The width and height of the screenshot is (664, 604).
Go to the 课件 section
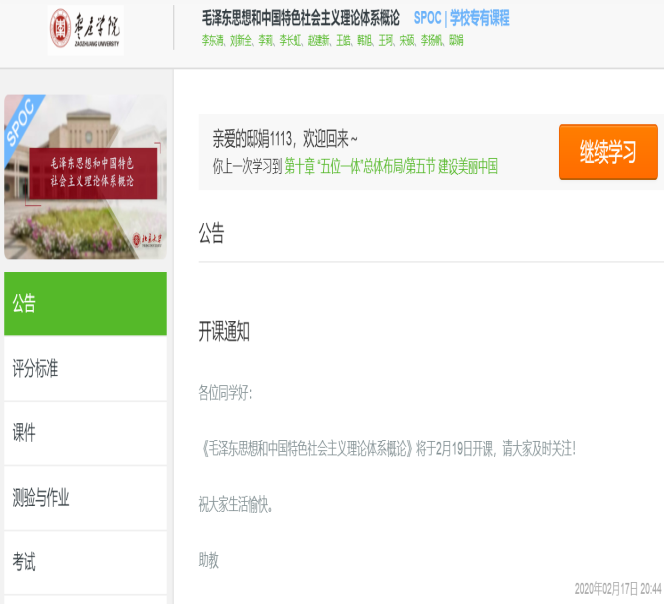pyautogui.click(x=85, y=433)
